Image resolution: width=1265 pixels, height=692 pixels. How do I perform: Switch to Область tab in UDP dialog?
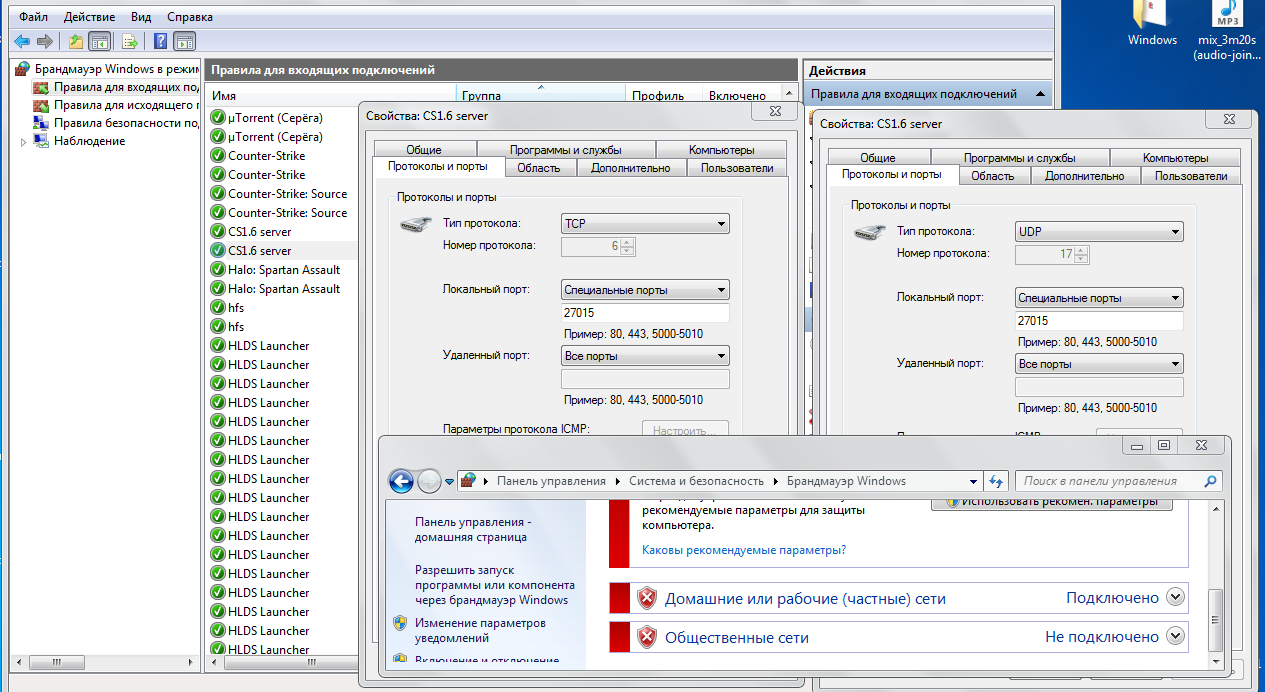[x=993, y=176]
